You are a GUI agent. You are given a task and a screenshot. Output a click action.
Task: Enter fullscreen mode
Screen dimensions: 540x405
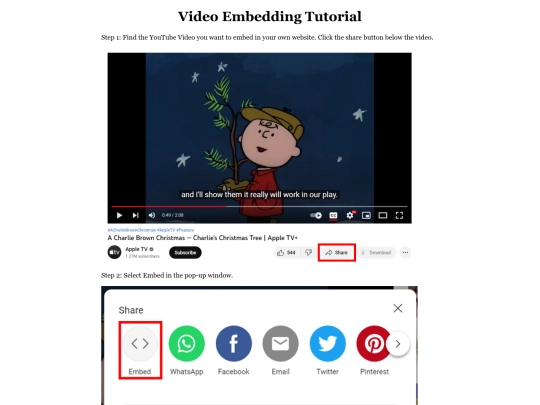point(399,215)
